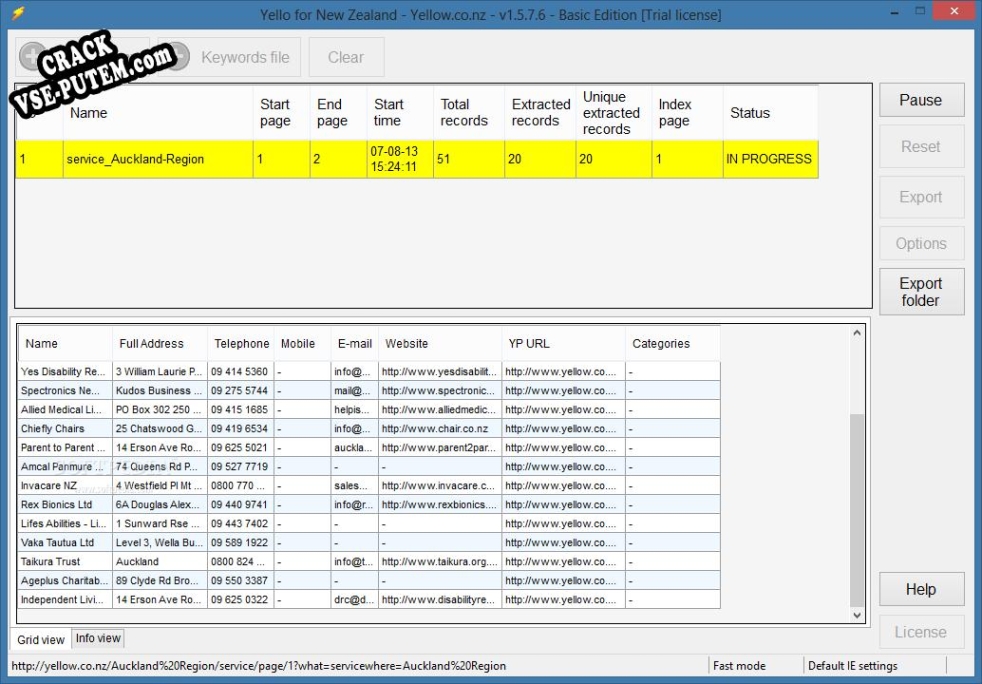Viewport: 982px width, 684px height.
Task: Click the Status column header
Action: (x=770, y=113)
